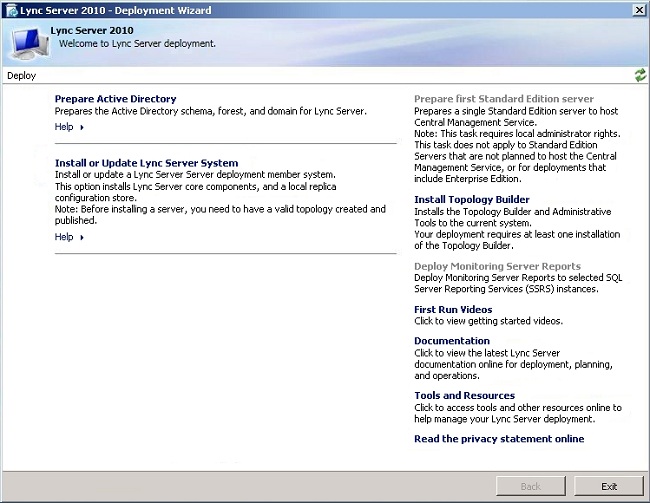Click the title bar application icon
This screenshot has width=650, height=503.
point(9,8)
